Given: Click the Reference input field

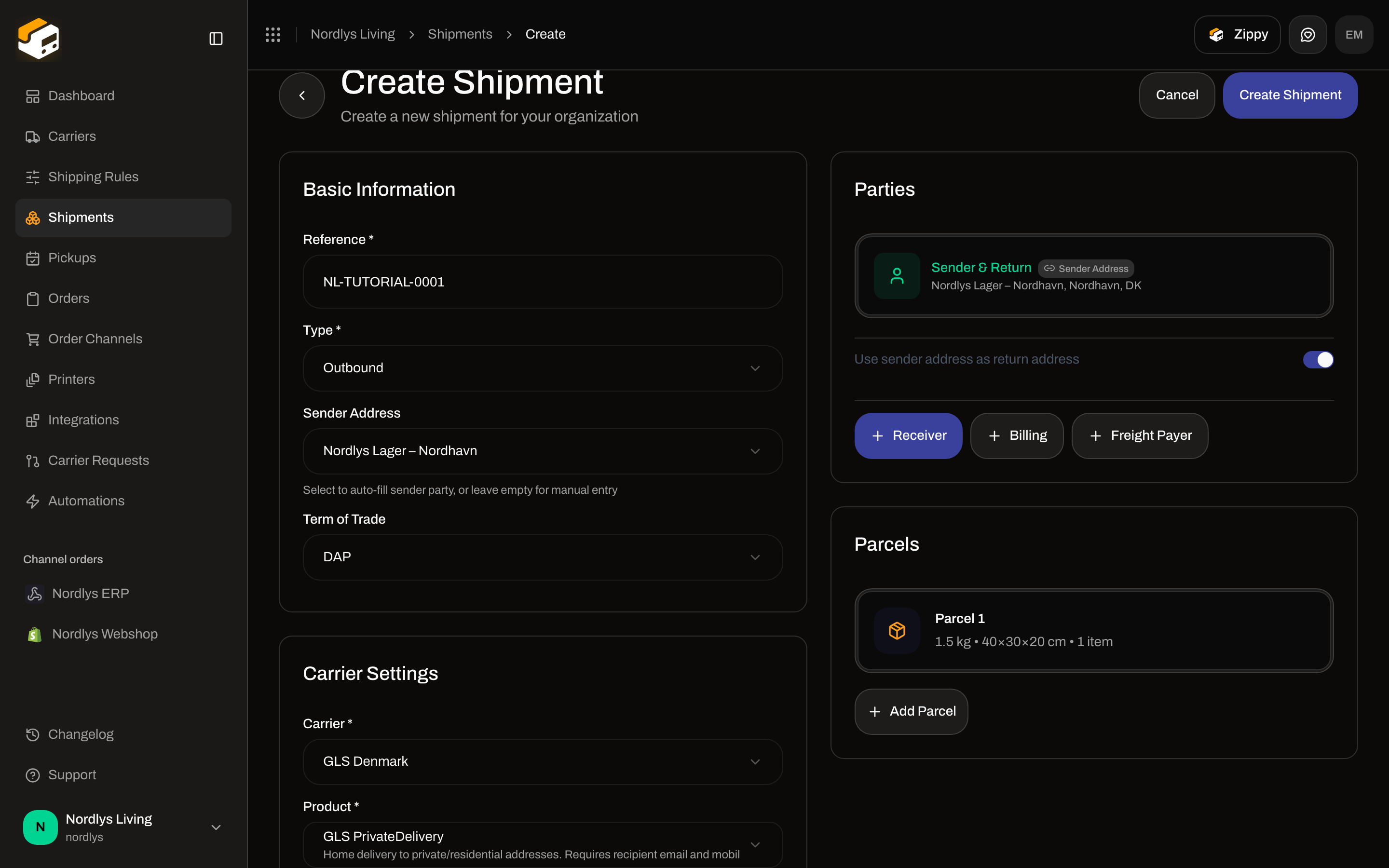Looking at the screenshot, I should click(543, 282).
